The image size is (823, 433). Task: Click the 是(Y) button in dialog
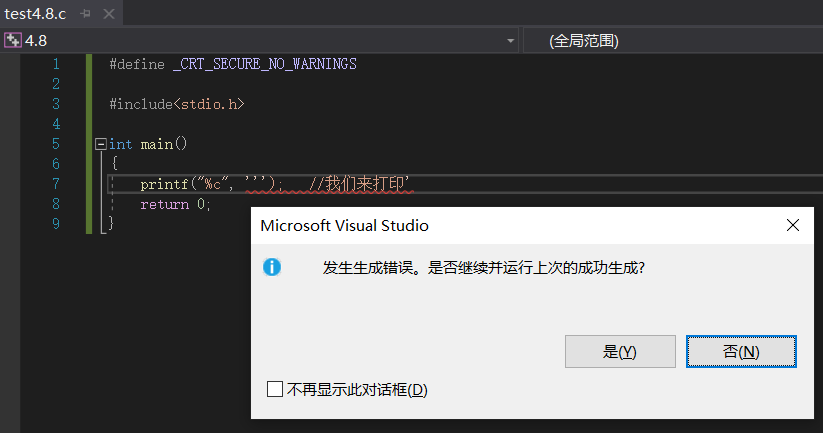[620, 352]
